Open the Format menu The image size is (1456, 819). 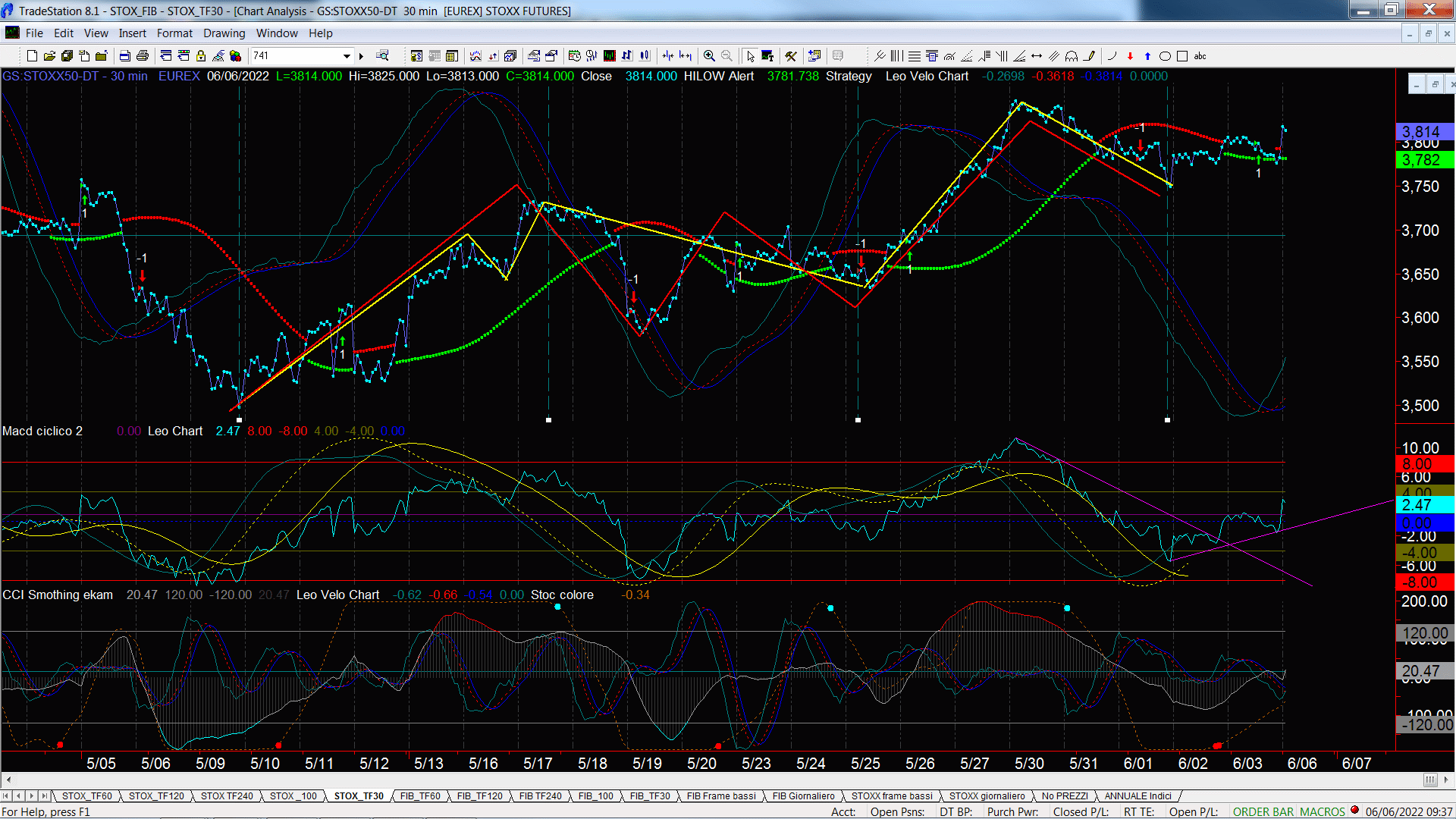(x=174, y=33)
